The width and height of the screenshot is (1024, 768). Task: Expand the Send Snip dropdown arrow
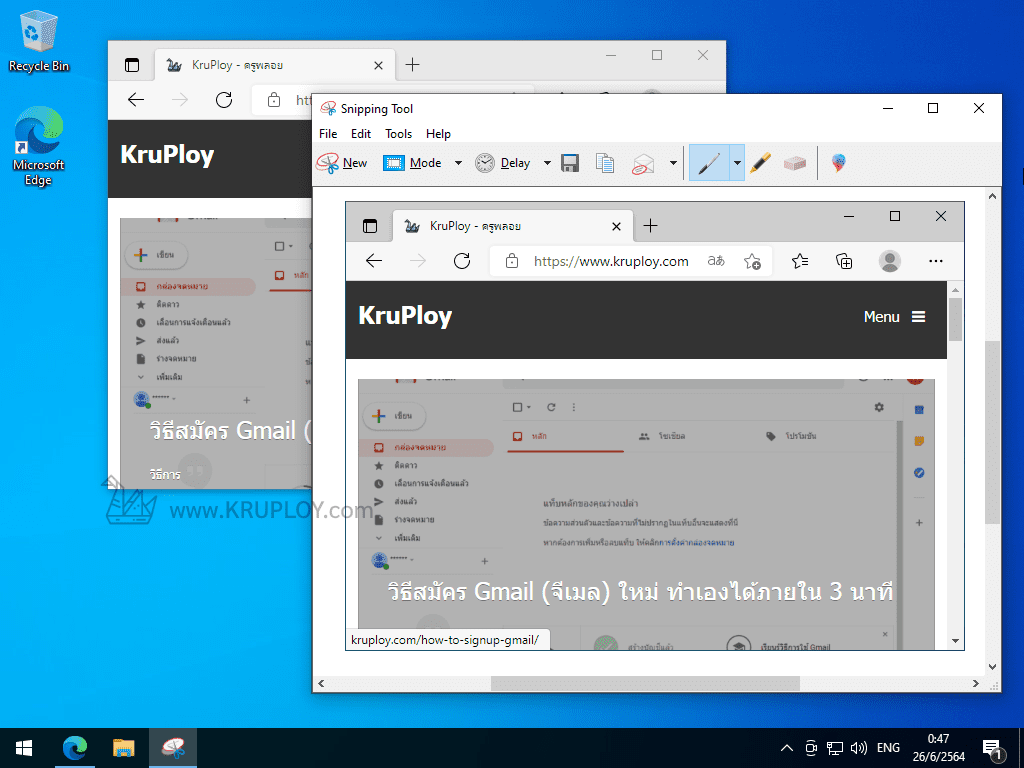673,163
